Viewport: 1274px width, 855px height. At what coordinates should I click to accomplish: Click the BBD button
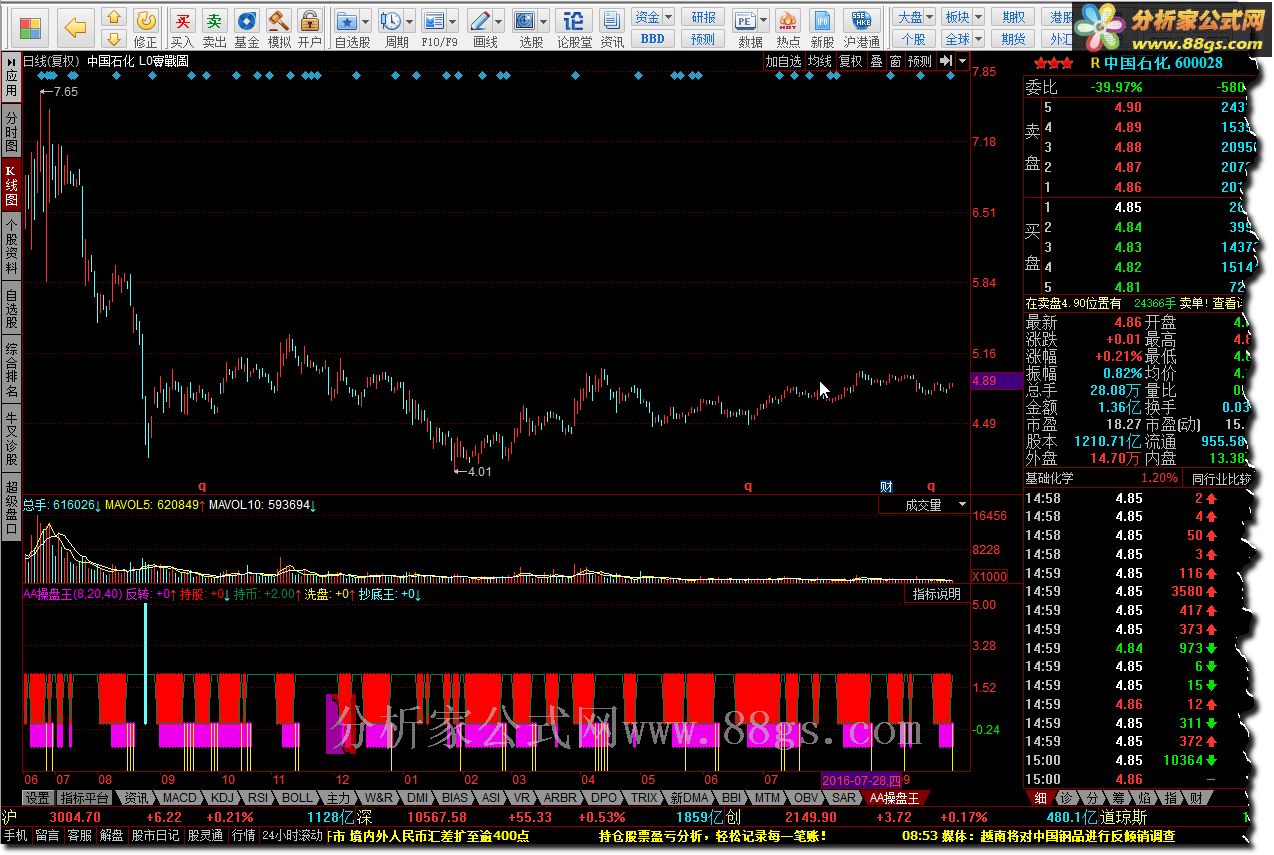(x=652, y=39)
